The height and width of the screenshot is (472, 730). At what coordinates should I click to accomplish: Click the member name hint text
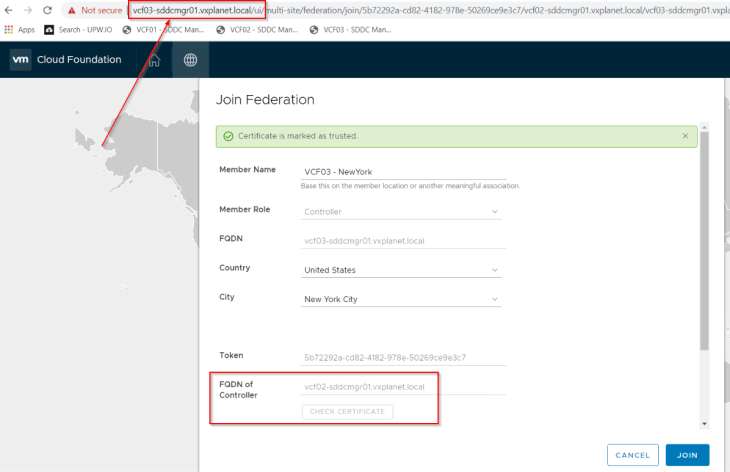pyautogui.click(x=410, y=186)
